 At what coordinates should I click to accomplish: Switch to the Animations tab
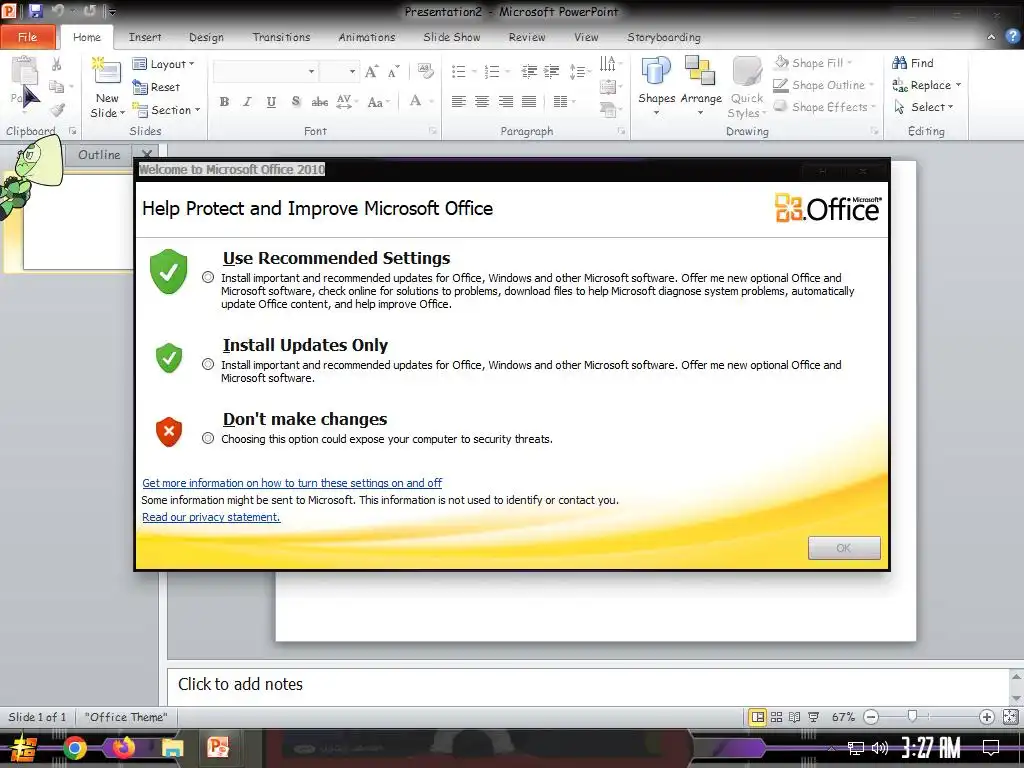(x=366, y=37)
